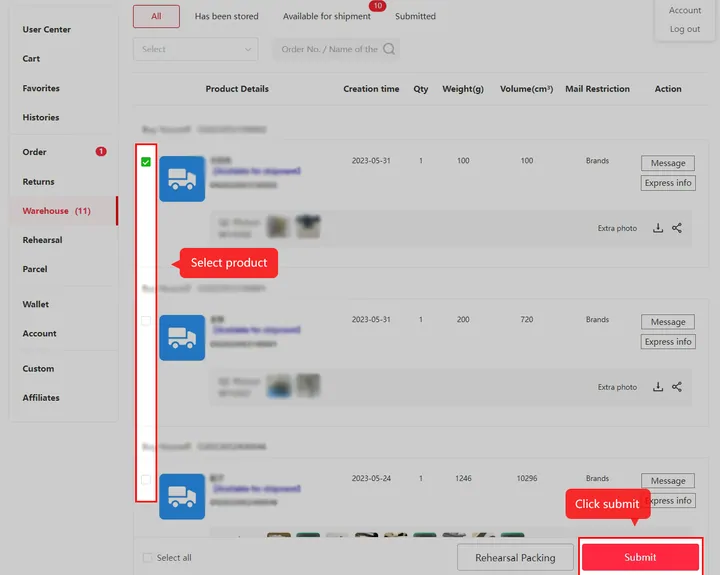Switch to Has been stored tab
This screenshot has height=575, width=720.
[x=226, y=16]
